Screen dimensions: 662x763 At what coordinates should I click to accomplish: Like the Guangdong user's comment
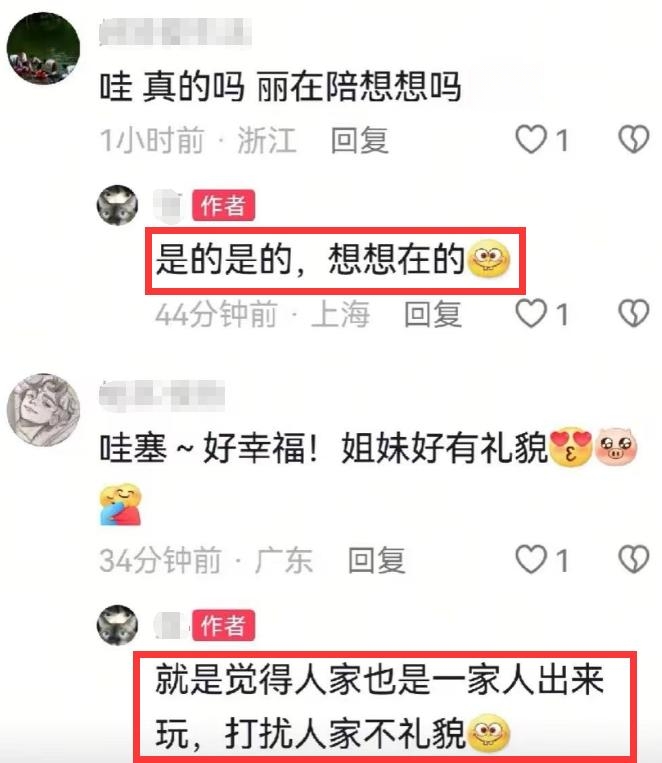pyautogui.click(x=531, y=559)
